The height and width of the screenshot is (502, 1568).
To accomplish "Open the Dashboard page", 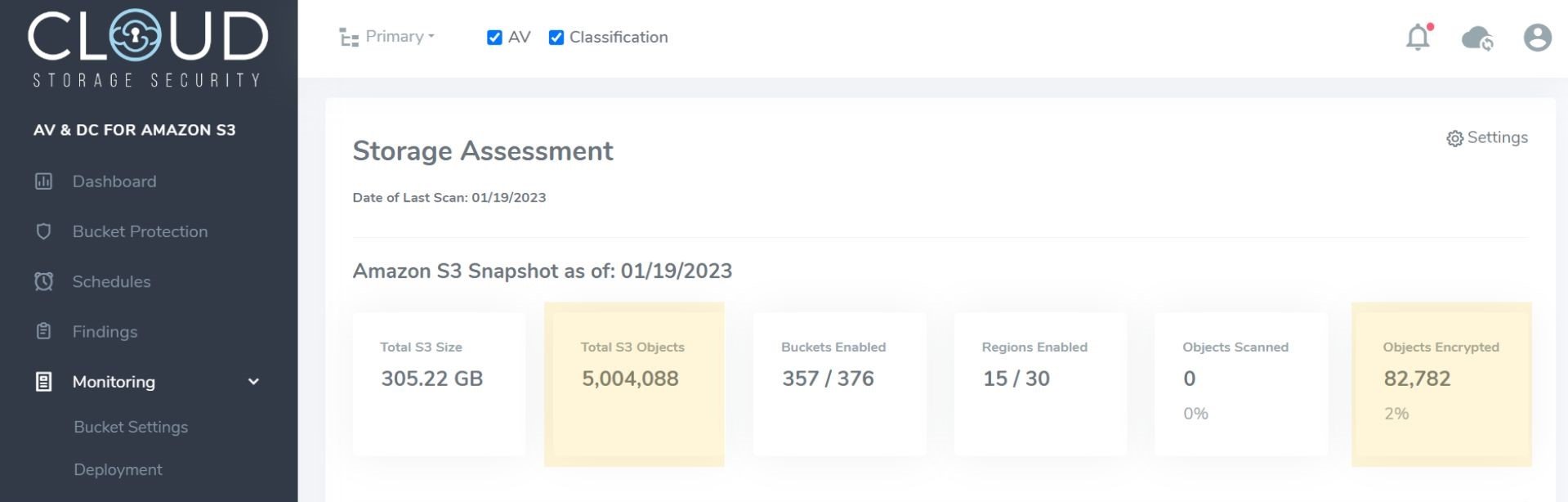I will click(x=114, y=182).
